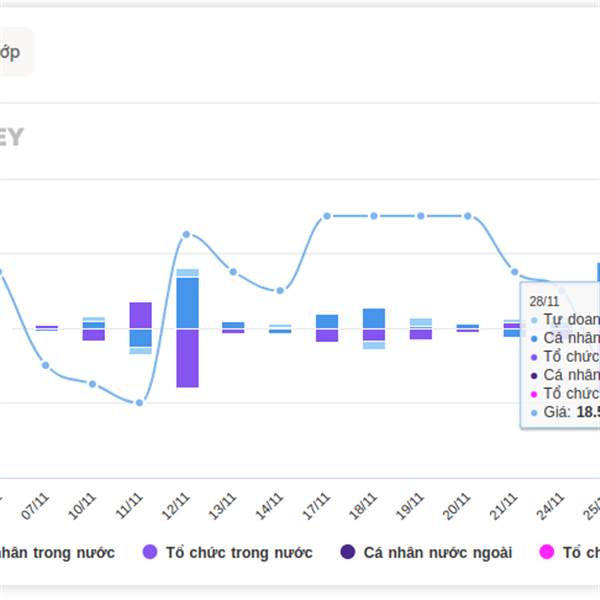Viewport: 600px width, 600px height.
Task: Click the purple Tổ chức trong nước legend dot
Action: pyautogui.click(x=151, y=552)
